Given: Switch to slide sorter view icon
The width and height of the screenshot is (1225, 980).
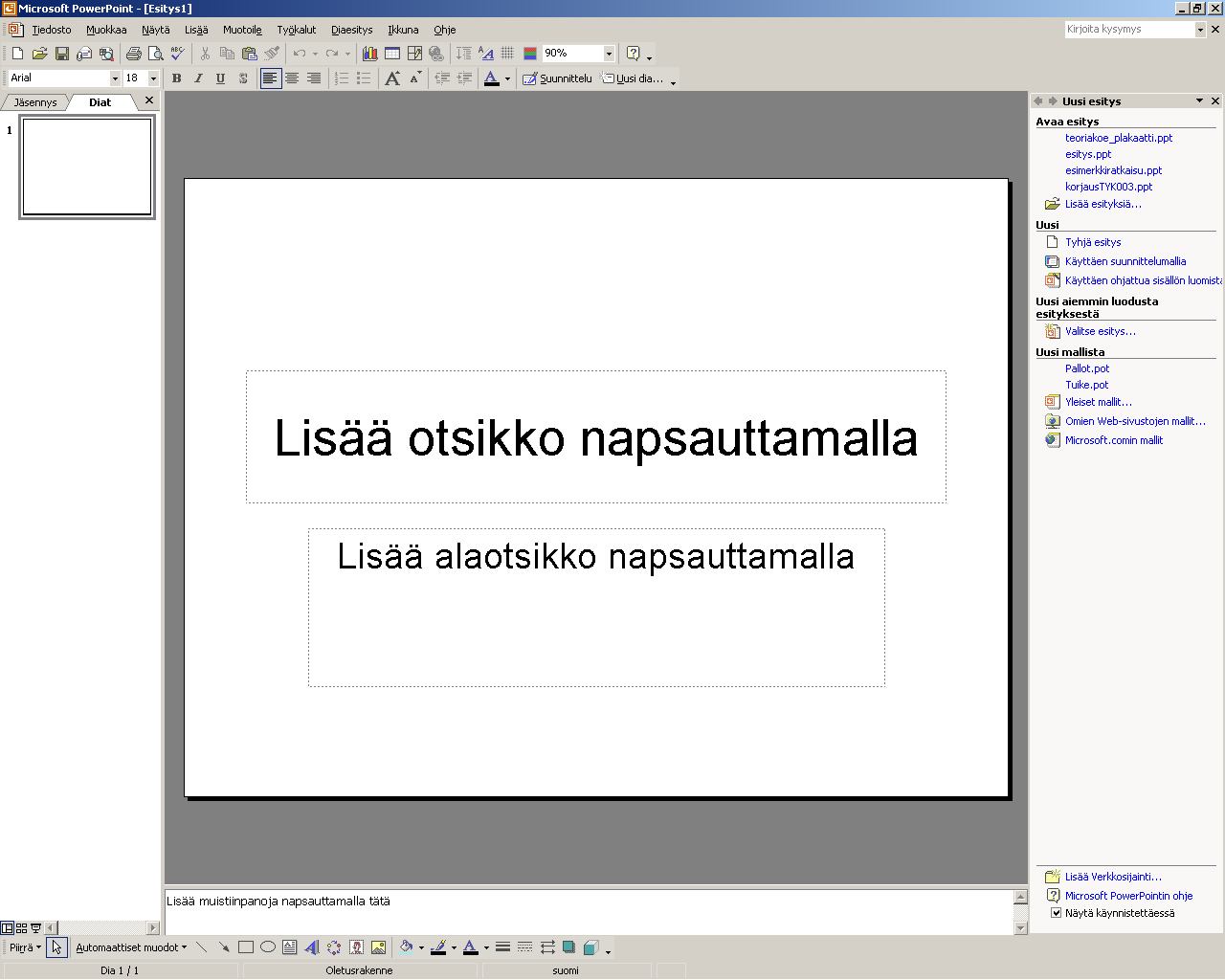Looking at the screenshot, I should click(x=21, y=928).
